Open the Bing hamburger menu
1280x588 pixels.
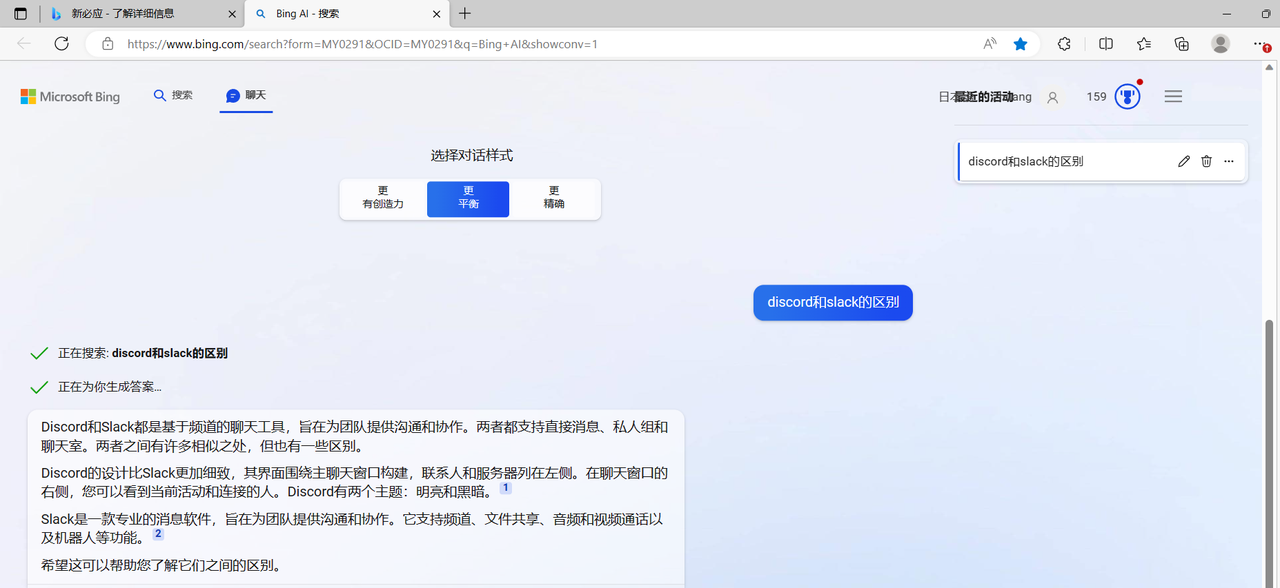coord(1173,97)
